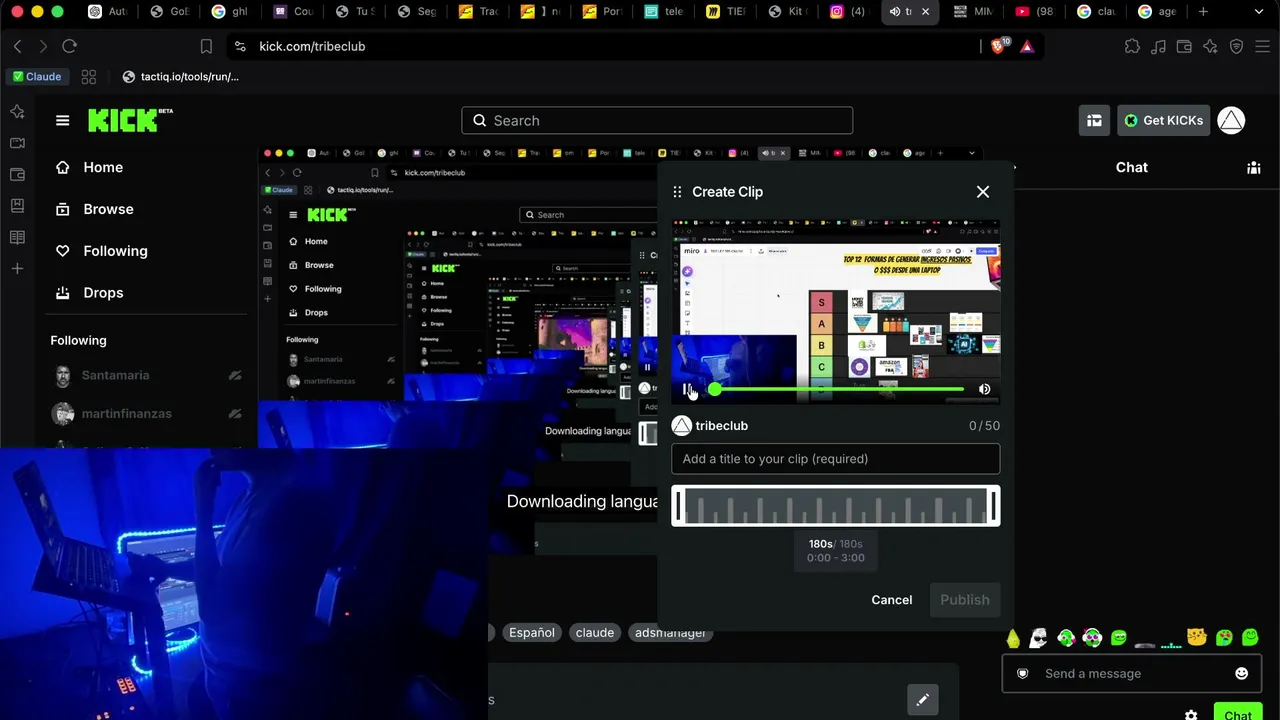Open the tactiq.io bookmark
This screenshot has width=1280, height=720.
coord(181,77)
